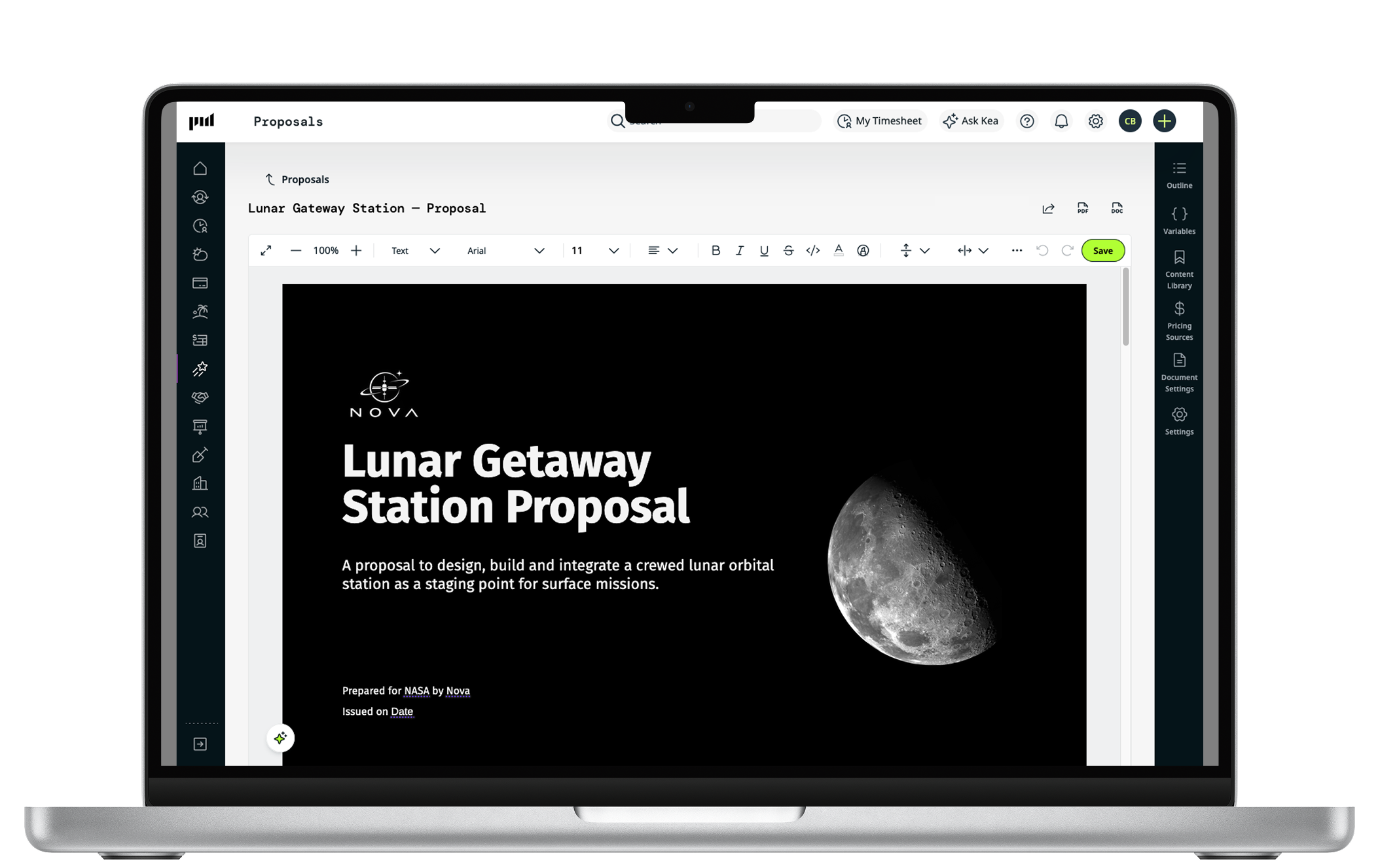Open the Text style dropdown
The height and width of the screenshot is (868, 1380).
click(415, 251)
